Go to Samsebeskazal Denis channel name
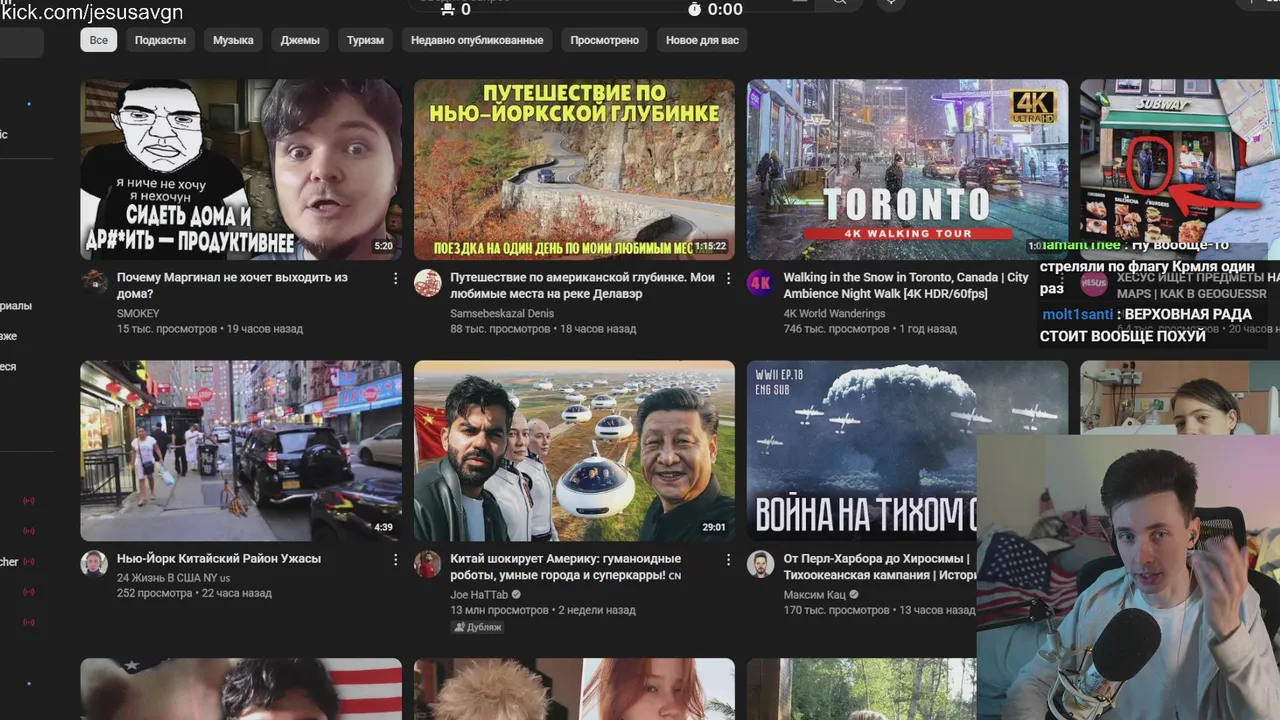Screen dimensions: 1280x720 pos(502,313)
